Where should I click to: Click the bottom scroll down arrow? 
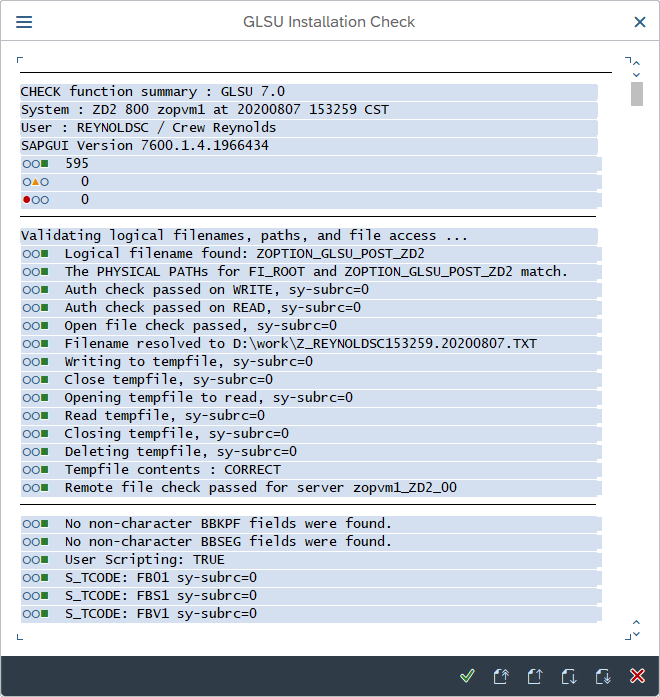pyautogui.click(x=636, y=634)
